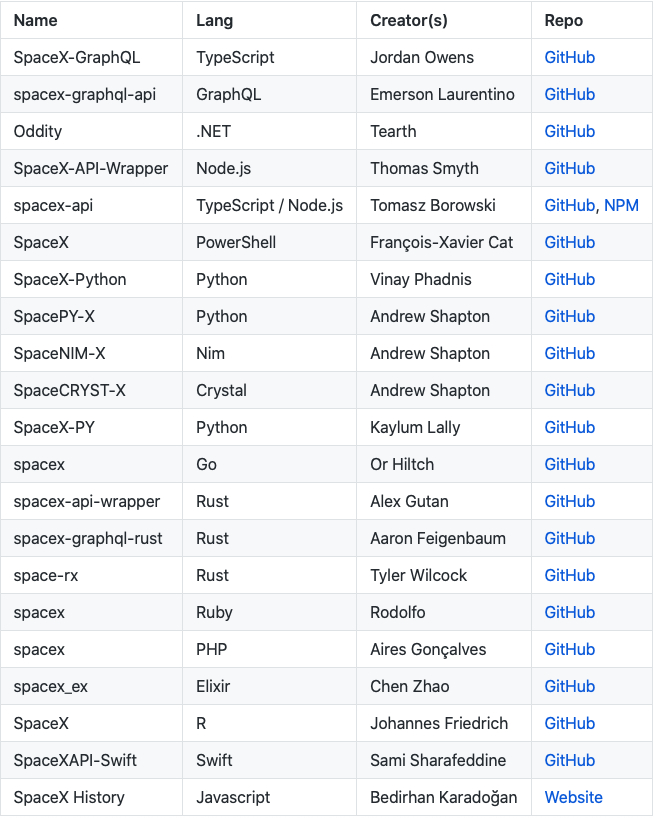654x818 pixels.
Task: Open SpaceXAPI-Swift GitHub link
Action: [570, 761]
